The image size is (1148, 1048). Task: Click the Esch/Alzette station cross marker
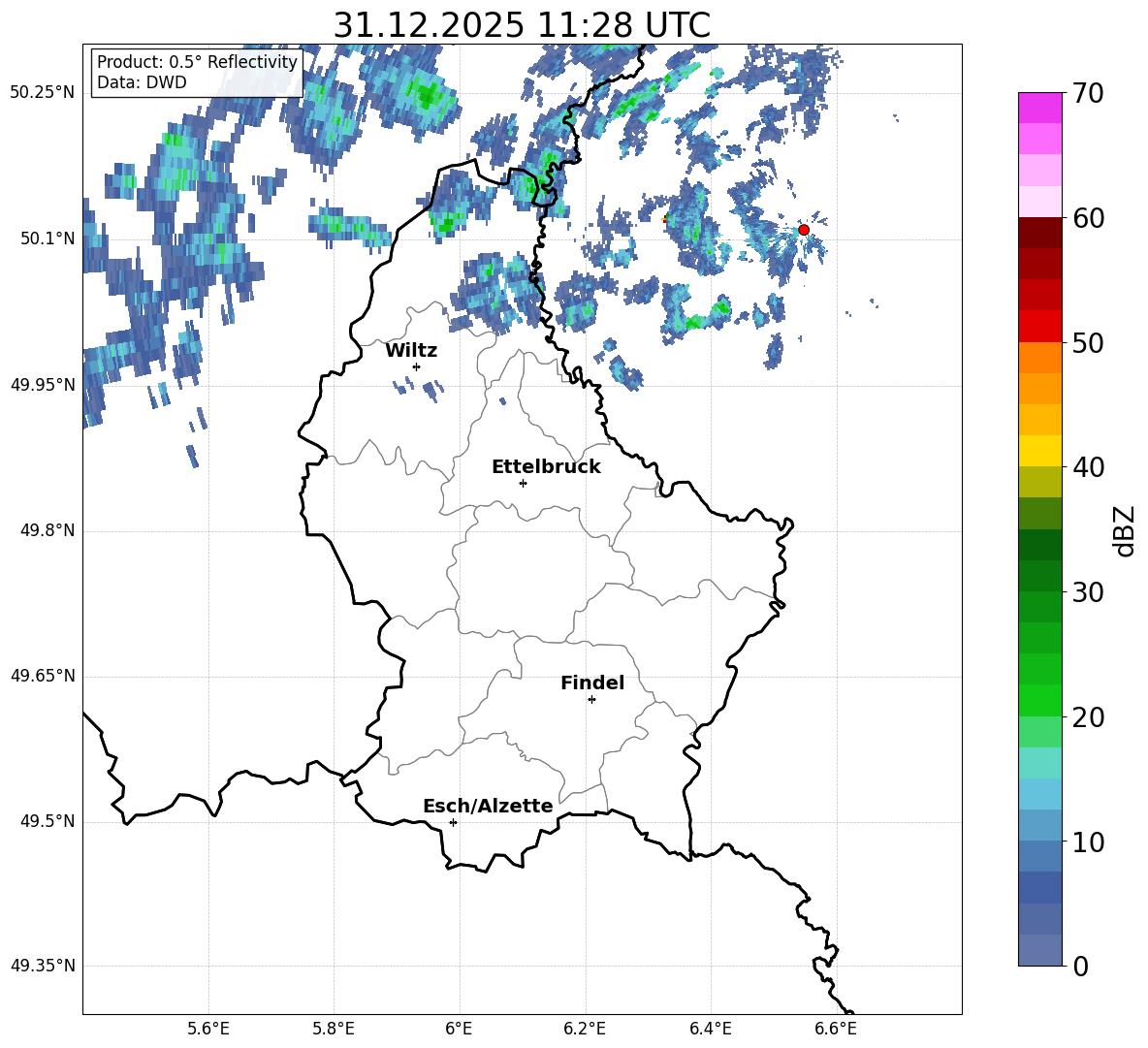click(x=453, y=822)
